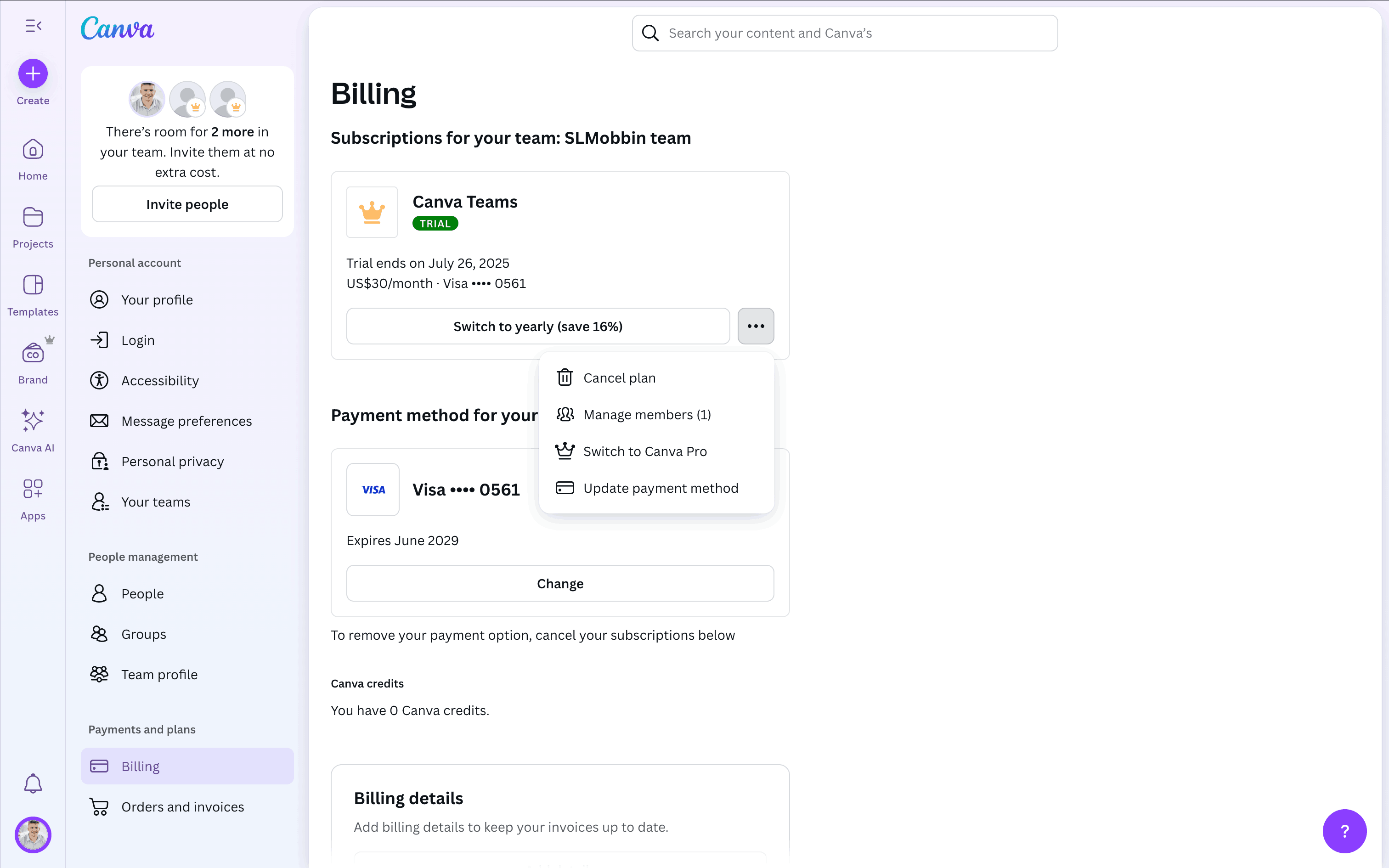Image resolution: width=1389 pixels, height=868 pixels.
Task: Choose Manage members (1) option
Action: (647, 414)
